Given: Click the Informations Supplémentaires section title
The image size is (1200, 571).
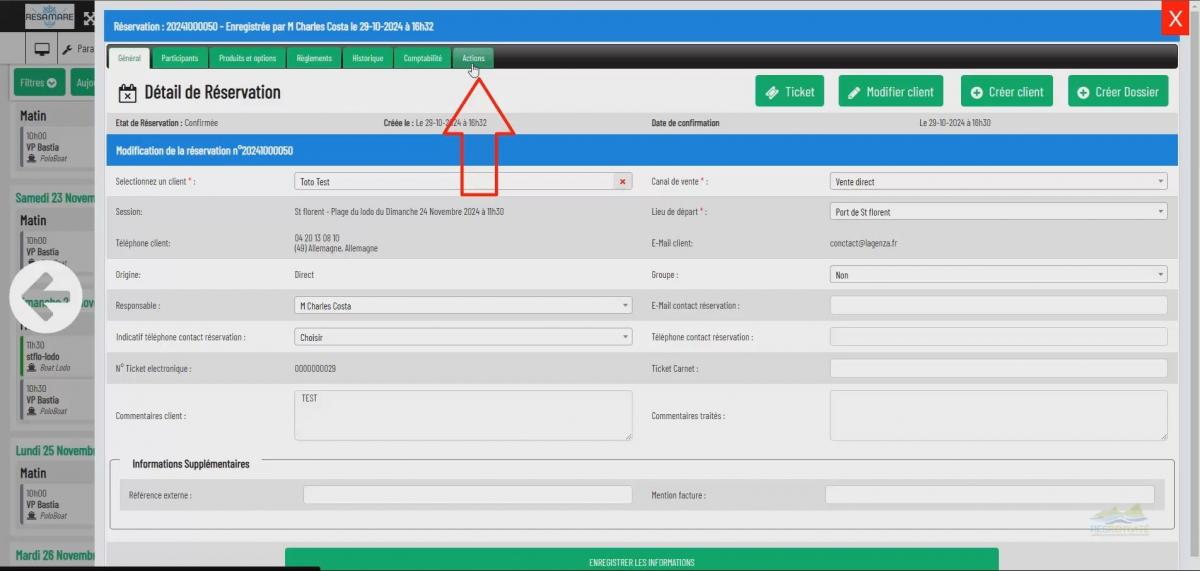Looking at the screenshot, I should (191, 464).
